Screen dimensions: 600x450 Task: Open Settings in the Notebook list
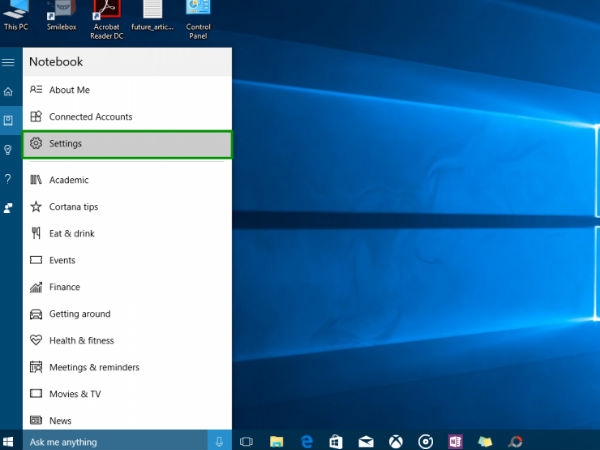click(x=127, y=144)
